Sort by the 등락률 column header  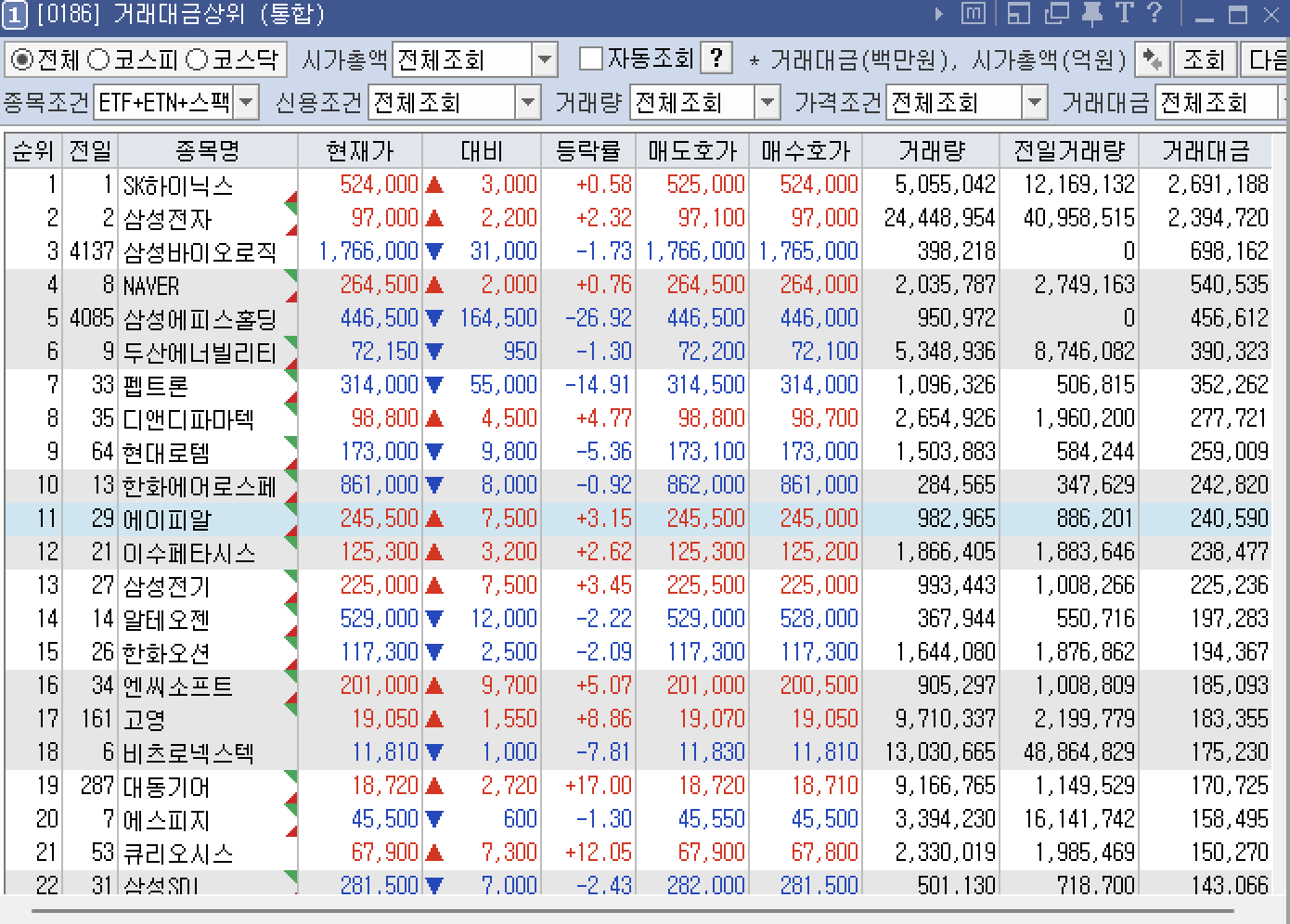587,150
